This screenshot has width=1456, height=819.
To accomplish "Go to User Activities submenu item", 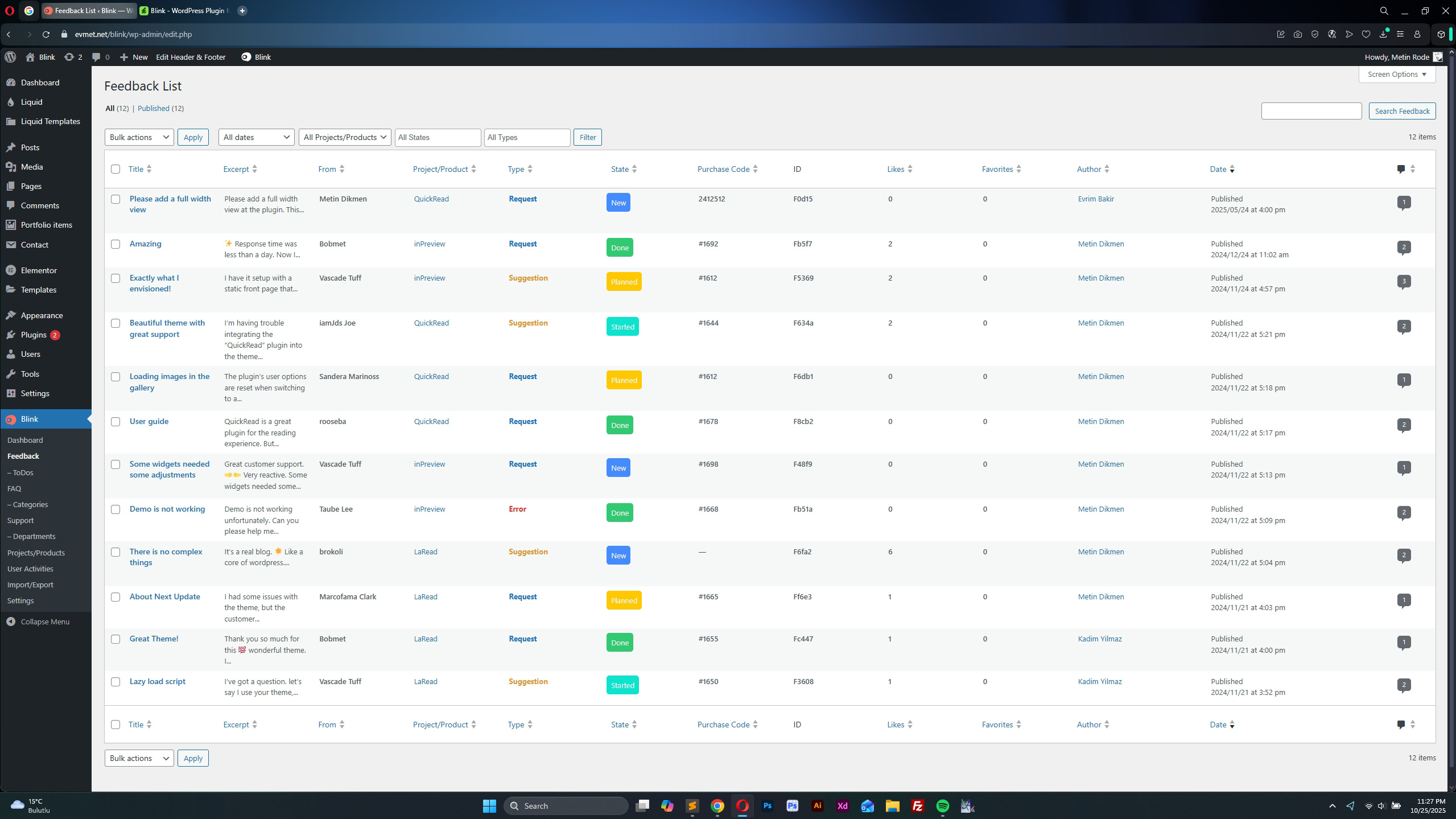I will [30, 569].
